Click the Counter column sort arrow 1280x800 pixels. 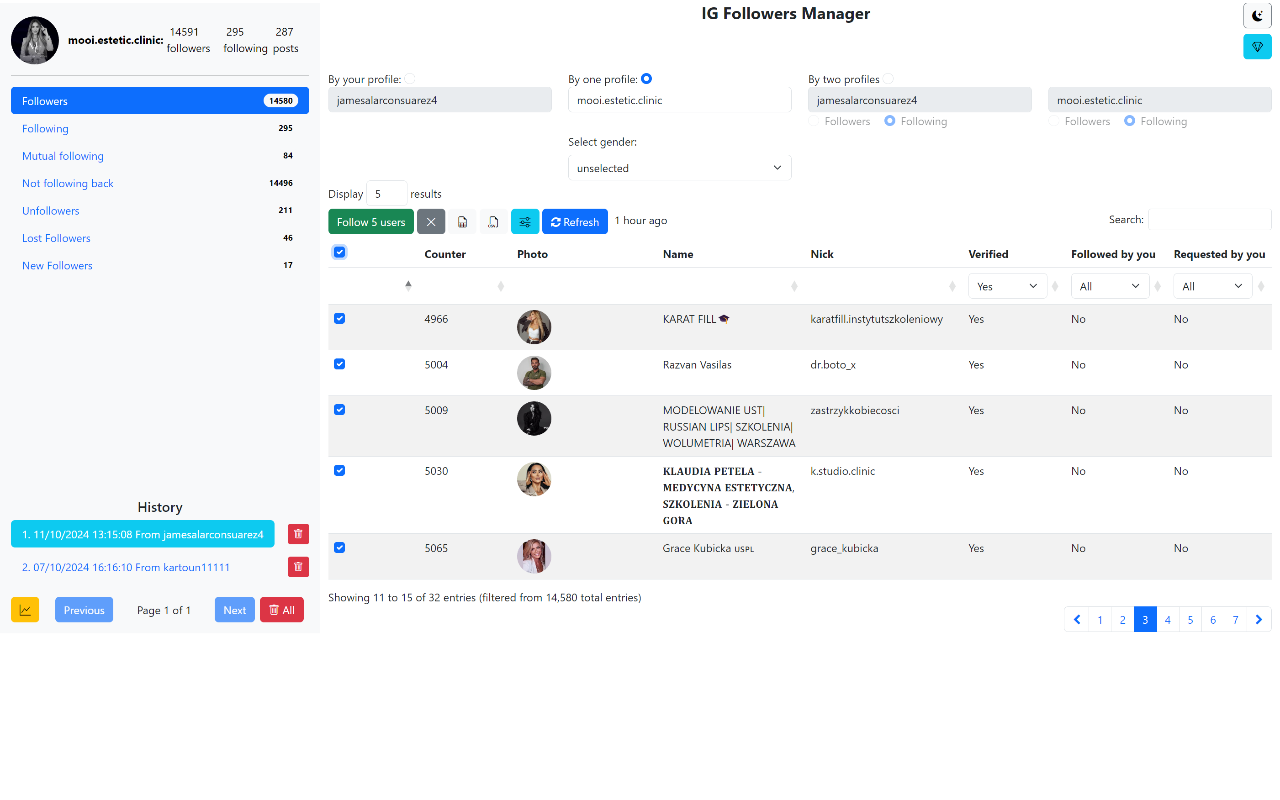pyautogui.click(x=408, y=285)
